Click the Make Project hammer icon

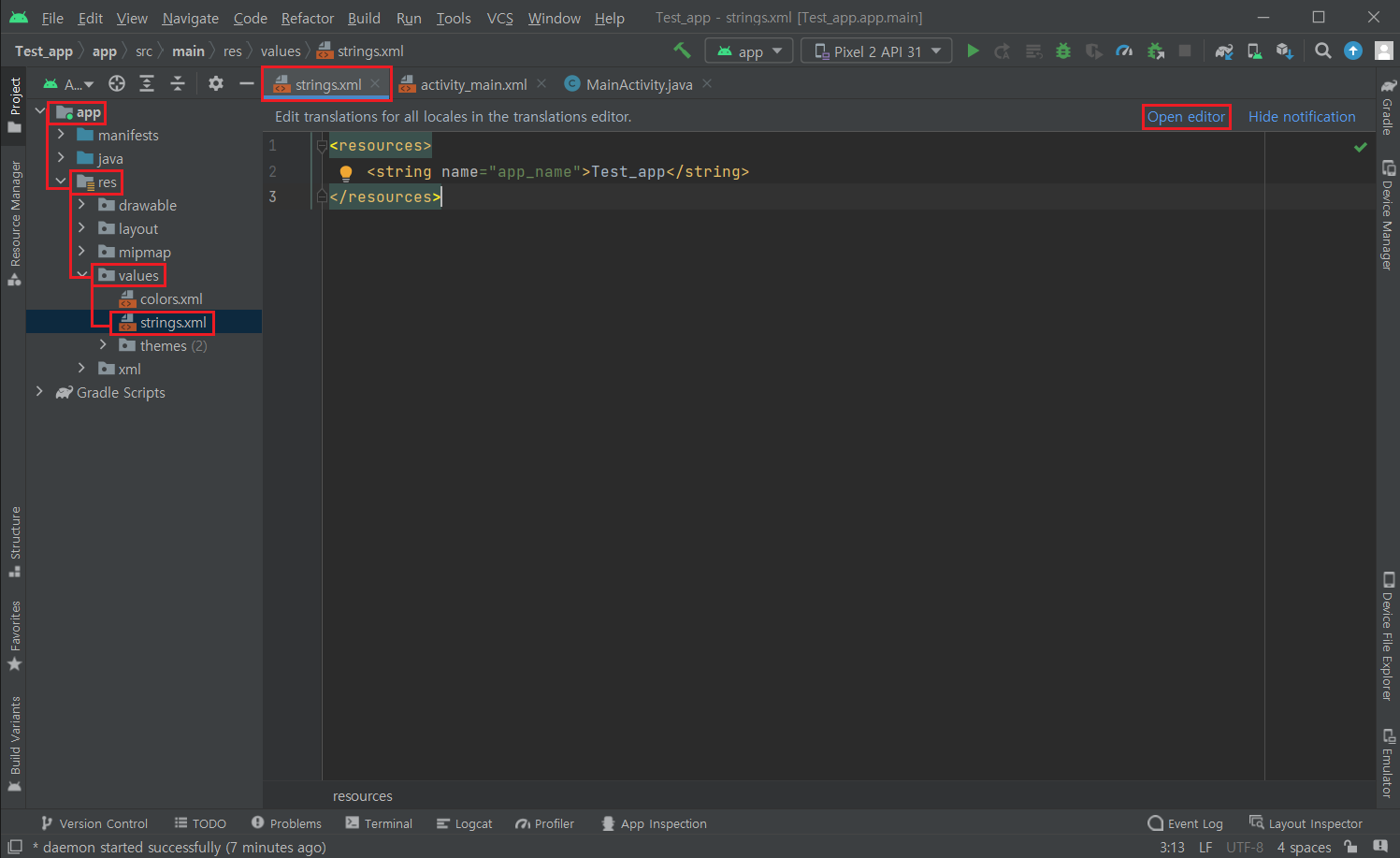click(682, 51)
